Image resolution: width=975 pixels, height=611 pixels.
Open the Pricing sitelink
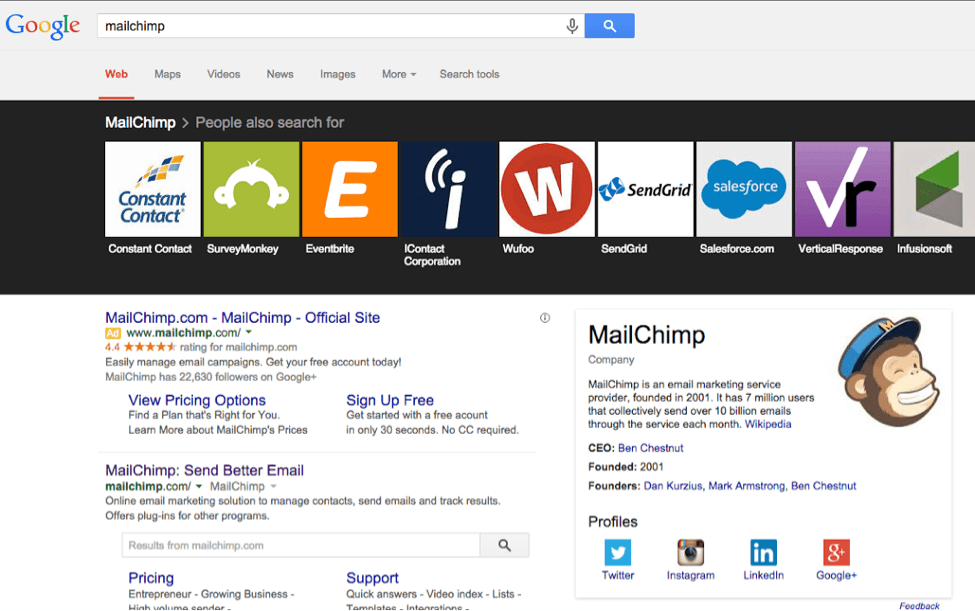coord(151,578)
